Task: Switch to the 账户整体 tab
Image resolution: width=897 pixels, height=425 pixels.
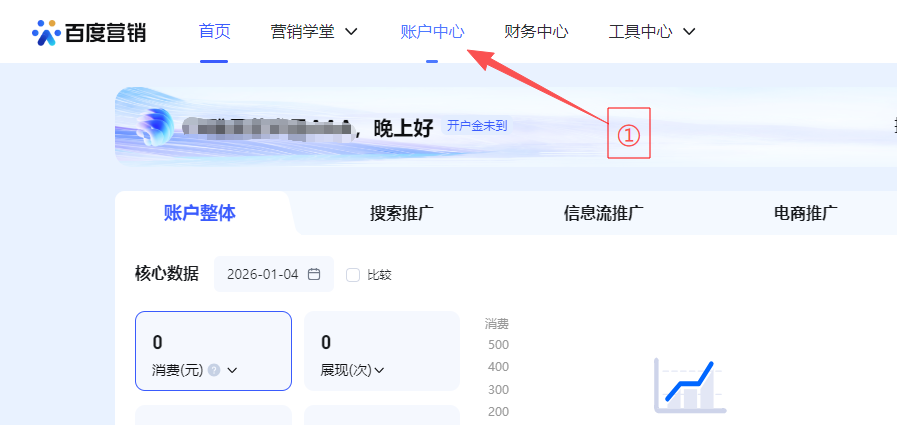Action: [x=200, y=212]
